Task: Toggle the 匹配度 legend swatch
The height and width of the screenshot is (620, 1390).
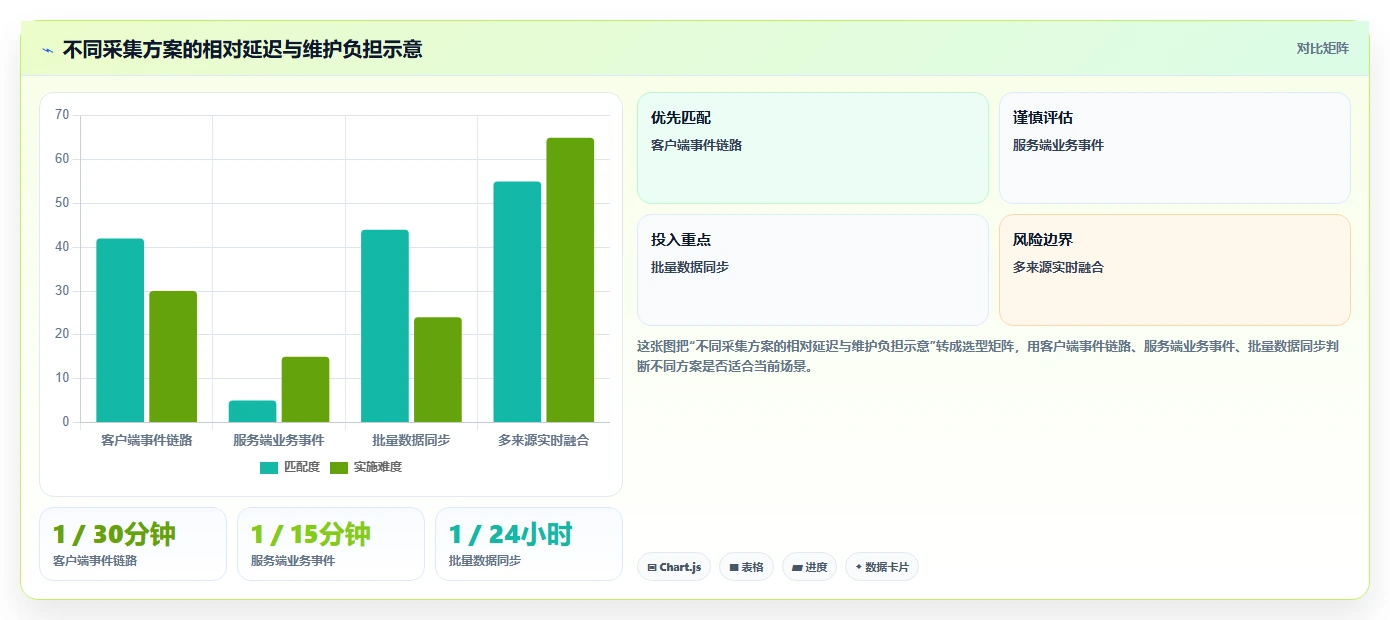Action: click(x=269, y=467)
